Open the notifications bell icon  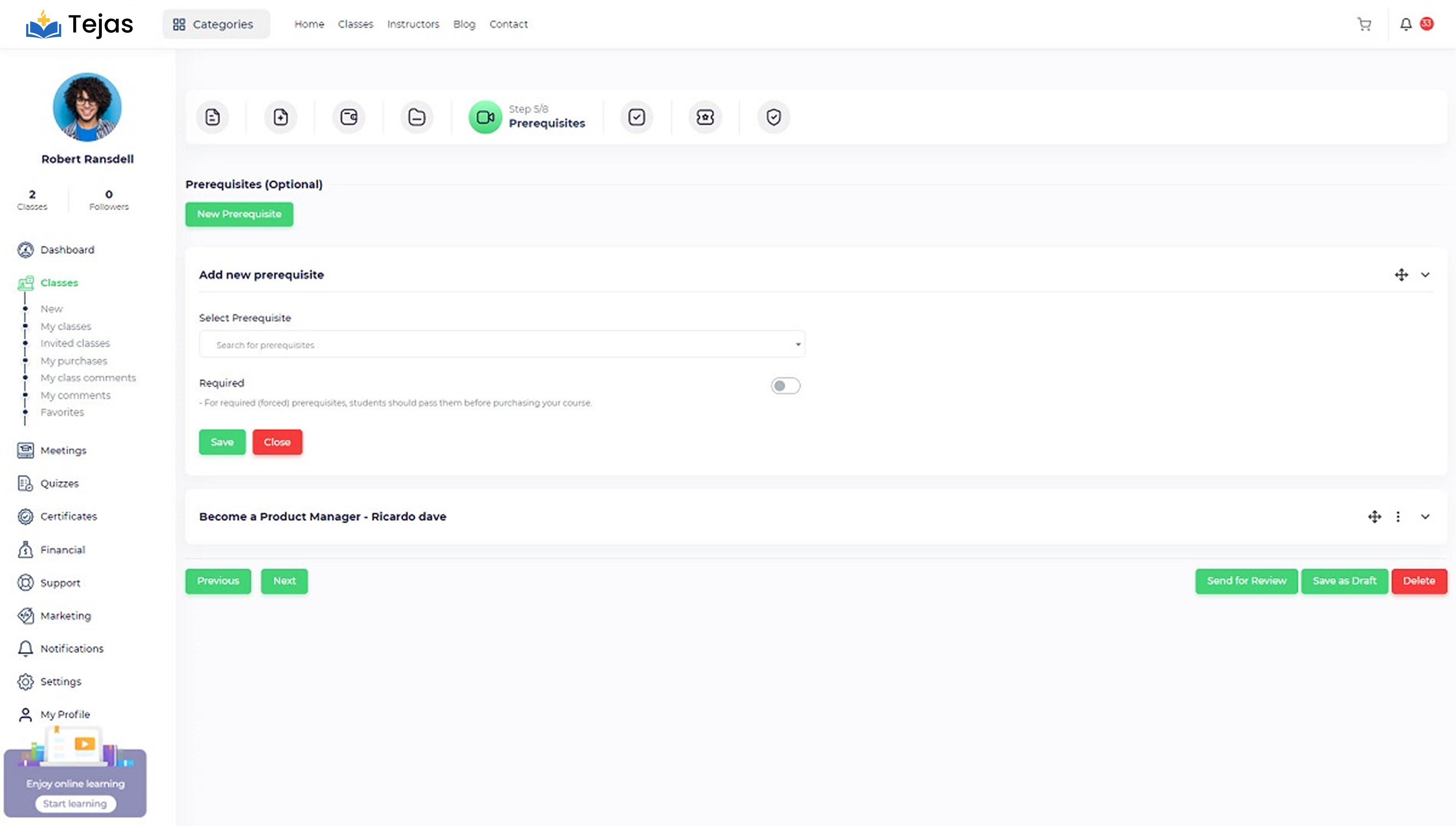click(1405, 24)
